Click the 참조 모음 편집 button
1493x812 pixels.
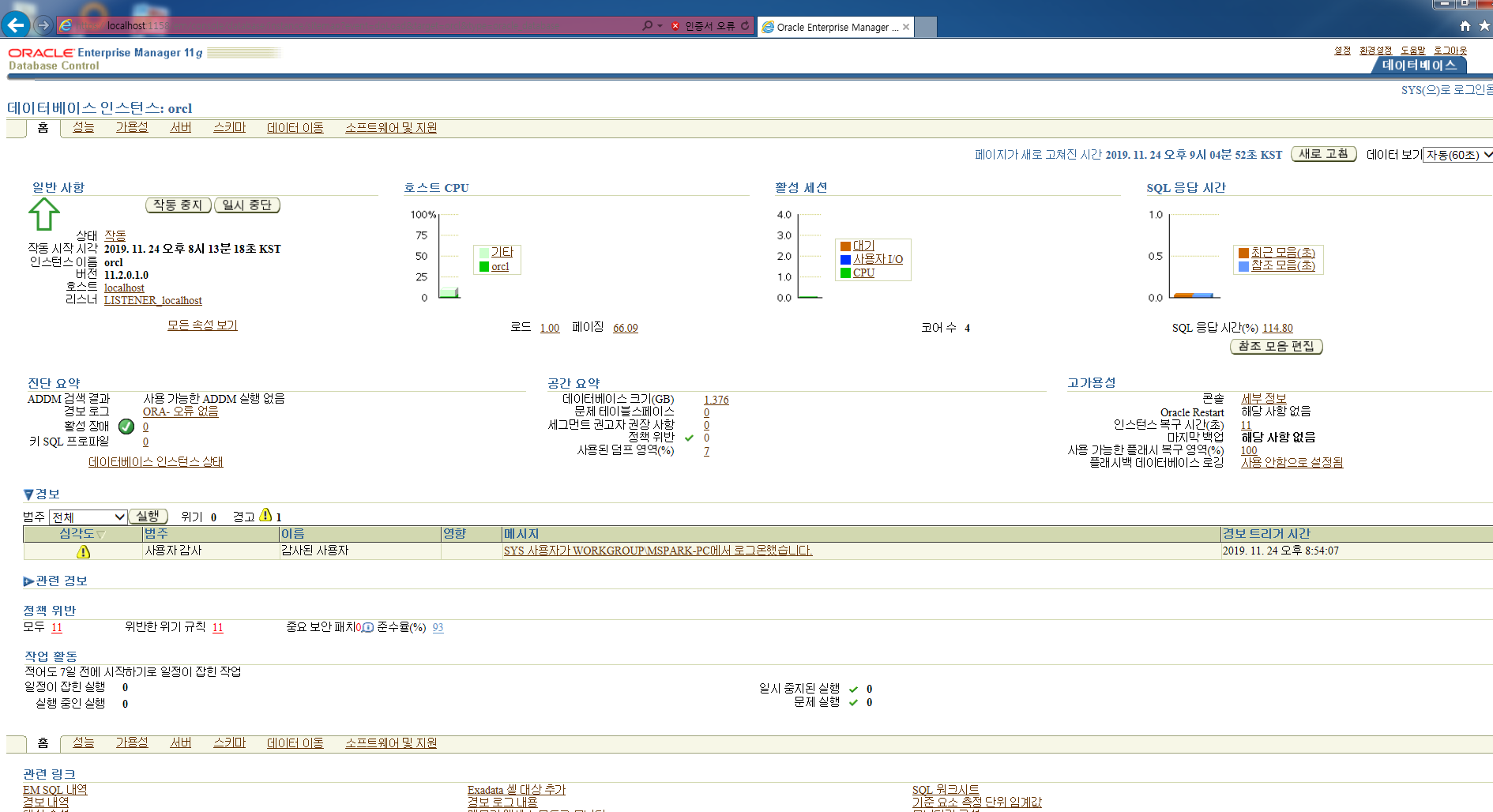coord(1277,347)
